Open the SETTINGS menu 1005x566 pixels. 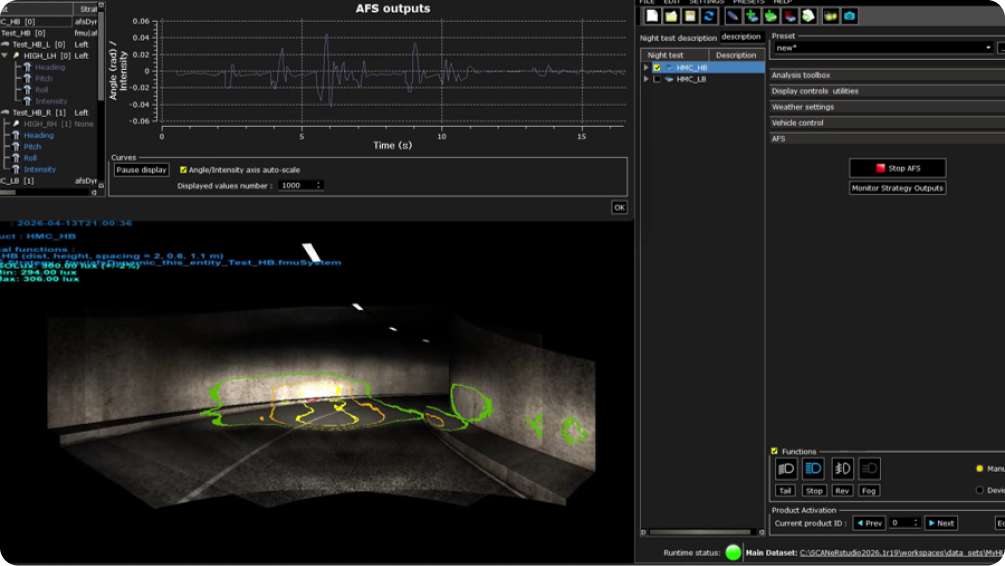(707, 3)
